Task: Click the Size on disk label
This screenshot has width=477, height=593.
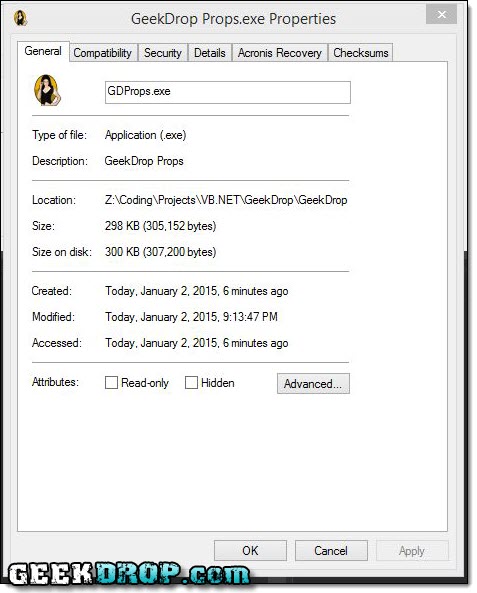Action: tap(62, 251)
